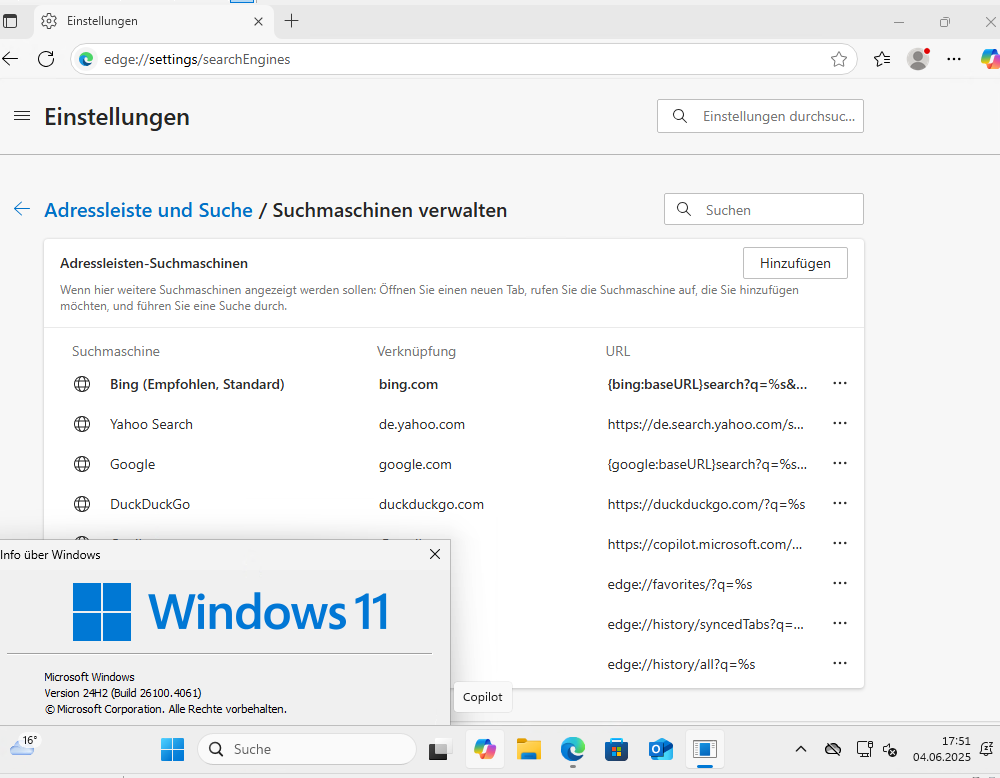The width and height of the screenshot is (1000, 778).
Task: Open the settings hamburger menu
Action: pyautogui.click(x=22, y=116)
